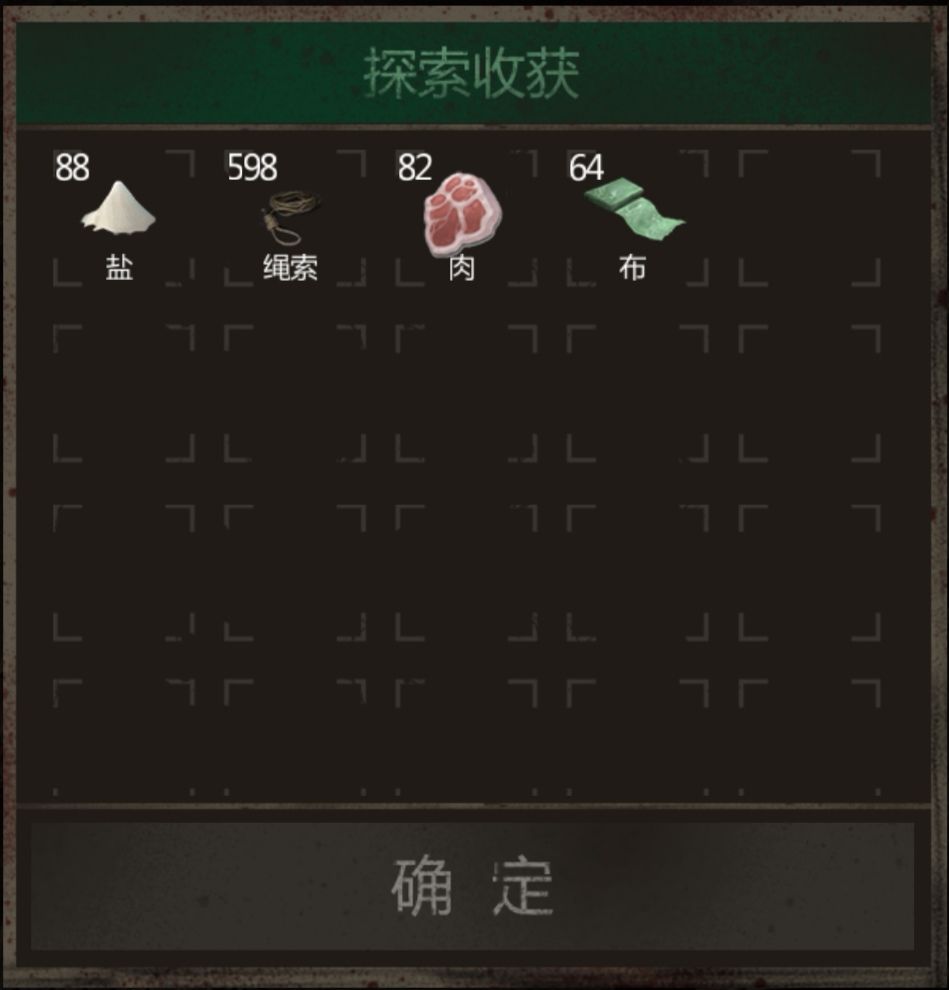Select the last empty slot in third row
Viewport: 949px width, 990px height.
(809, 573)
